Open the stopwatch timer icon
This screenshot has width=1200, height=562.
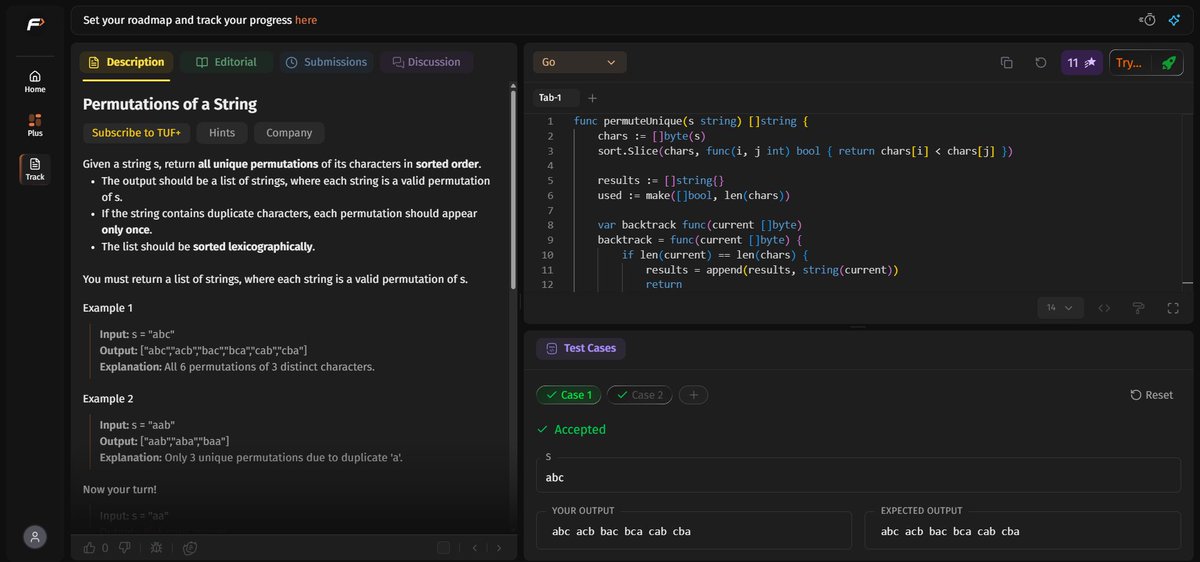pyautogui.click(x=1148, y=20)
